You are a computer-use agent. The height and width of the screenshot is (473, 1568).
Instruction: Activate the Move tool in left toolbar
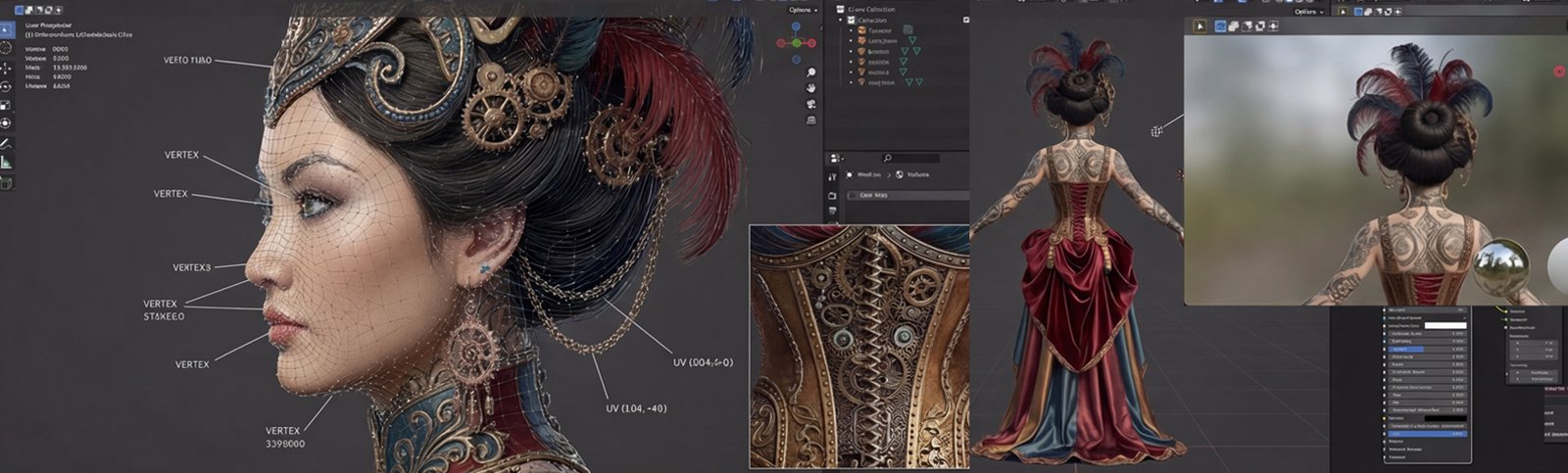pyautogui.click(x=6, y=68)
